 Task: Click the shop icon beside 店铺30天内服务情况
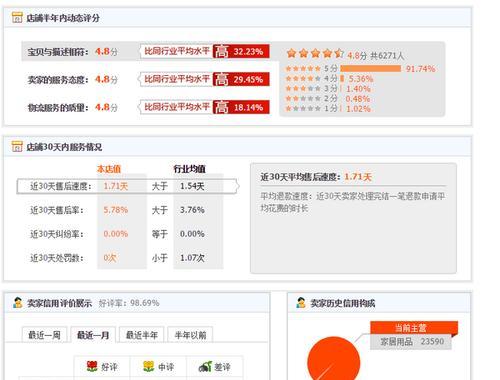(17, 146)
